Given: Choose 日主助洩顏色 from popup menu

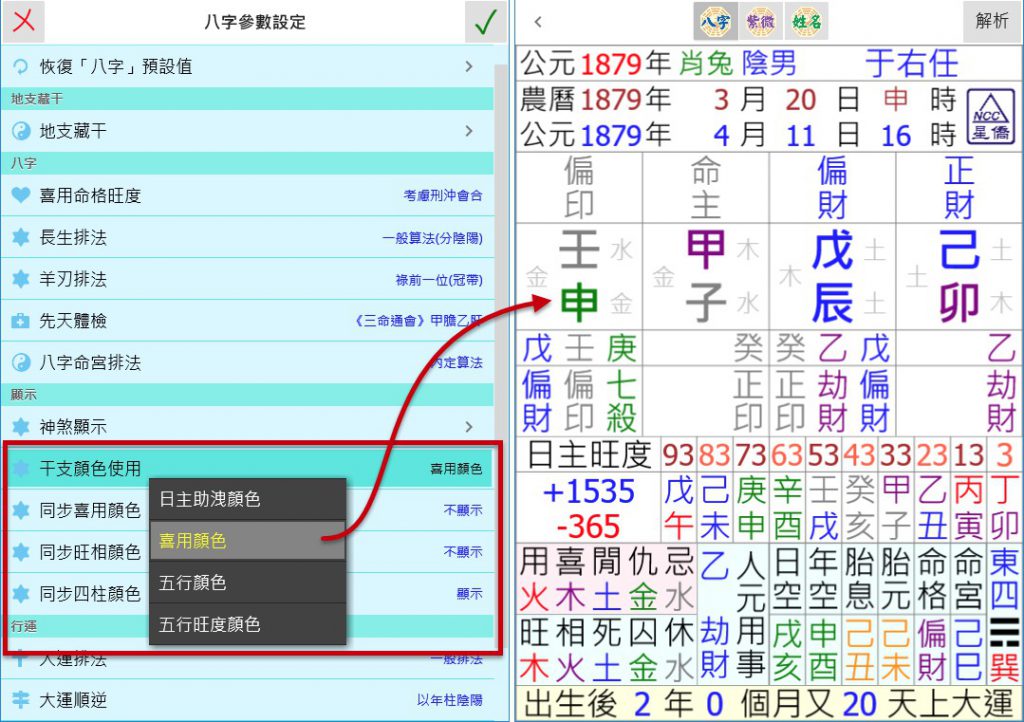Looking at the screenshot, I should click(x=247, y=499).
